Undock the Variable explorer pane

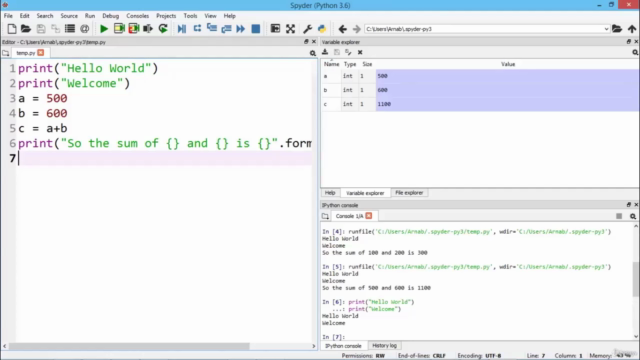[x=629, y=42]
